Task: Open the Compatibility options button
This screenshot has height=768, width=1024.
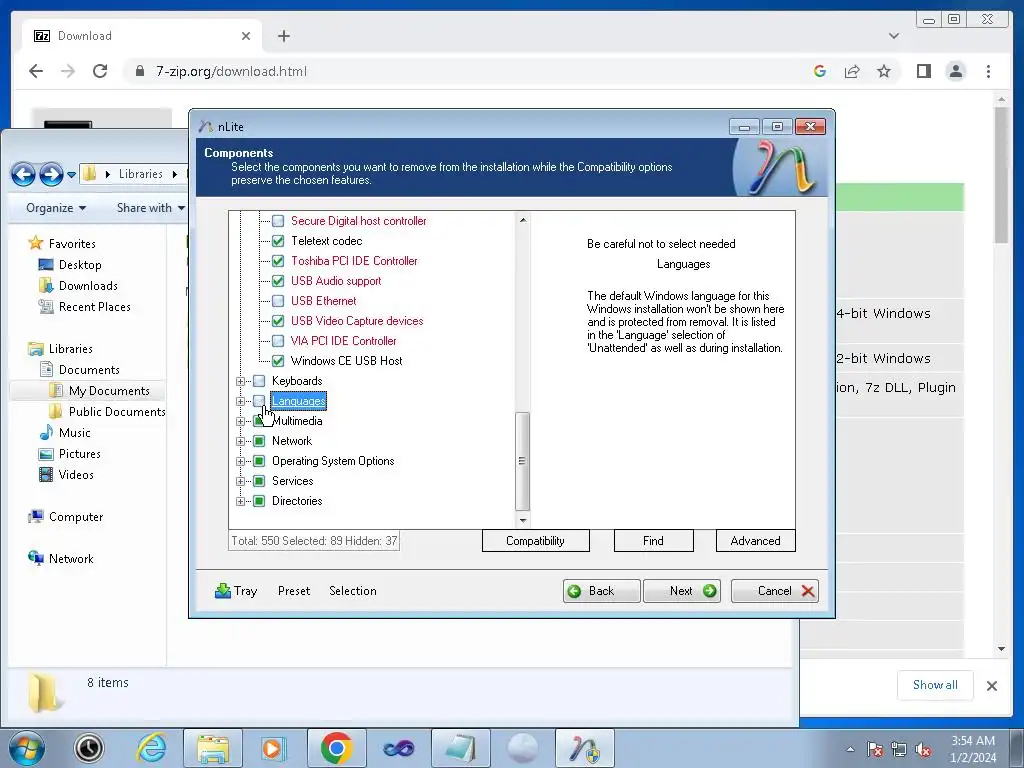Action: click(536, 541)
